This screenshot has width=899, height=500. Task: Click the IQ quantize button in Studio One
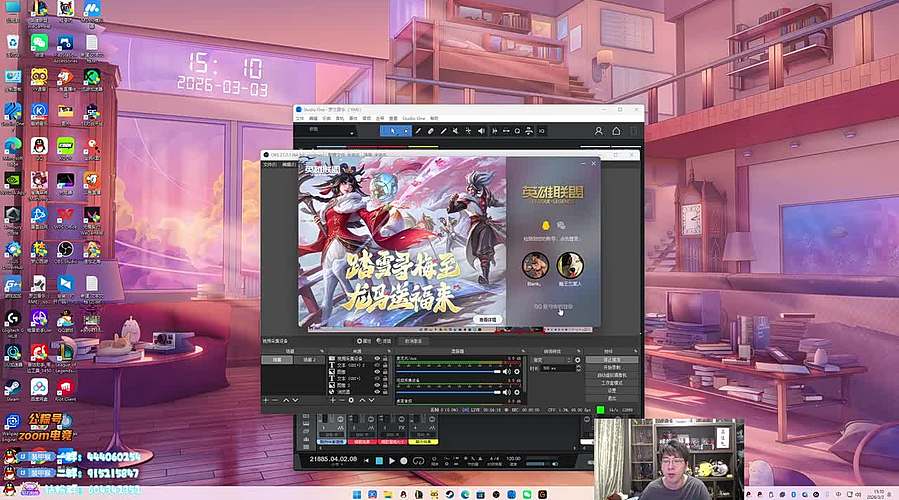[541, 131]
